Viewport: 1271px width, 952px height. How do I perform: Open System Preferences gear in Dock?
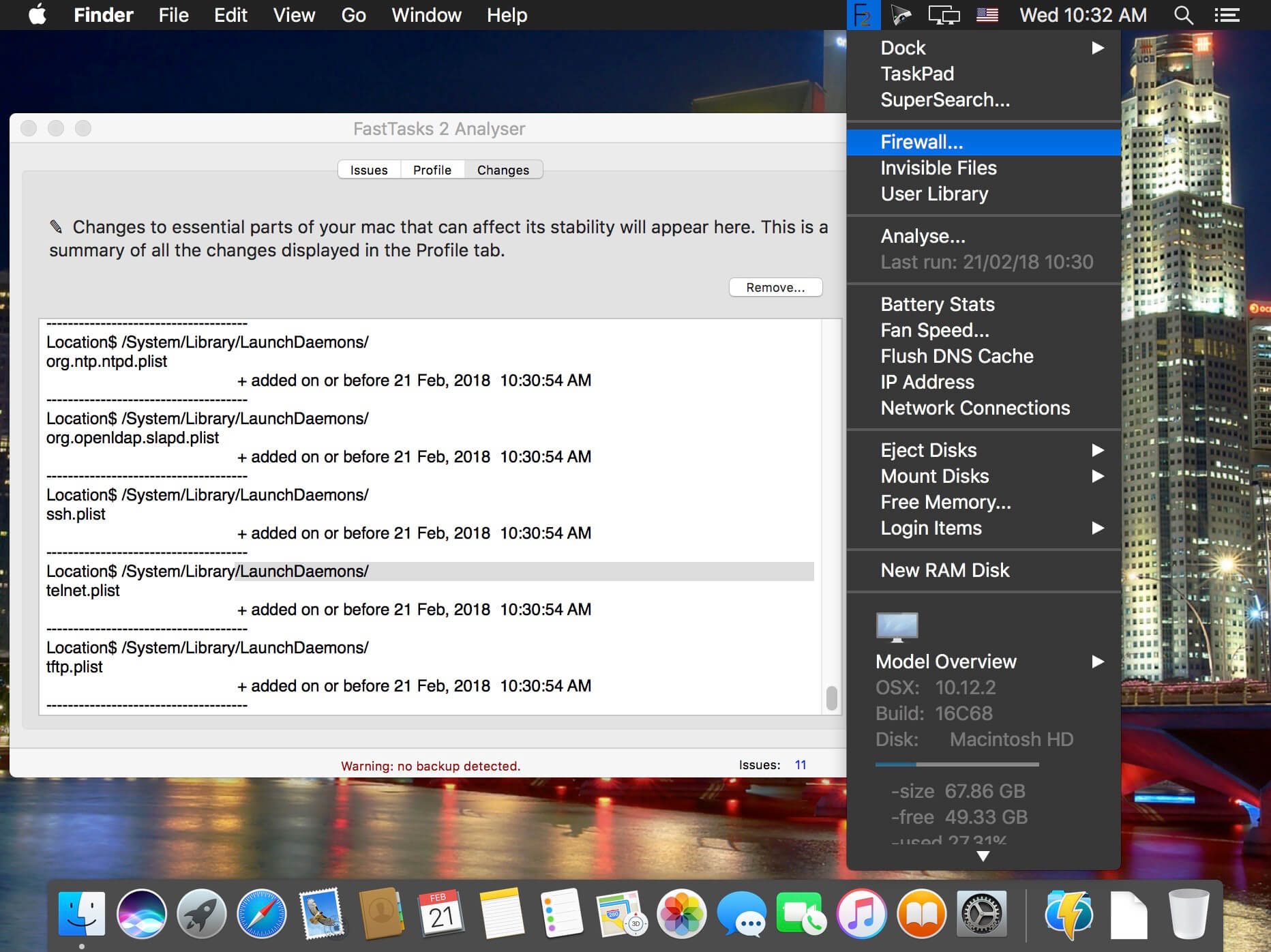click(982, 914)
